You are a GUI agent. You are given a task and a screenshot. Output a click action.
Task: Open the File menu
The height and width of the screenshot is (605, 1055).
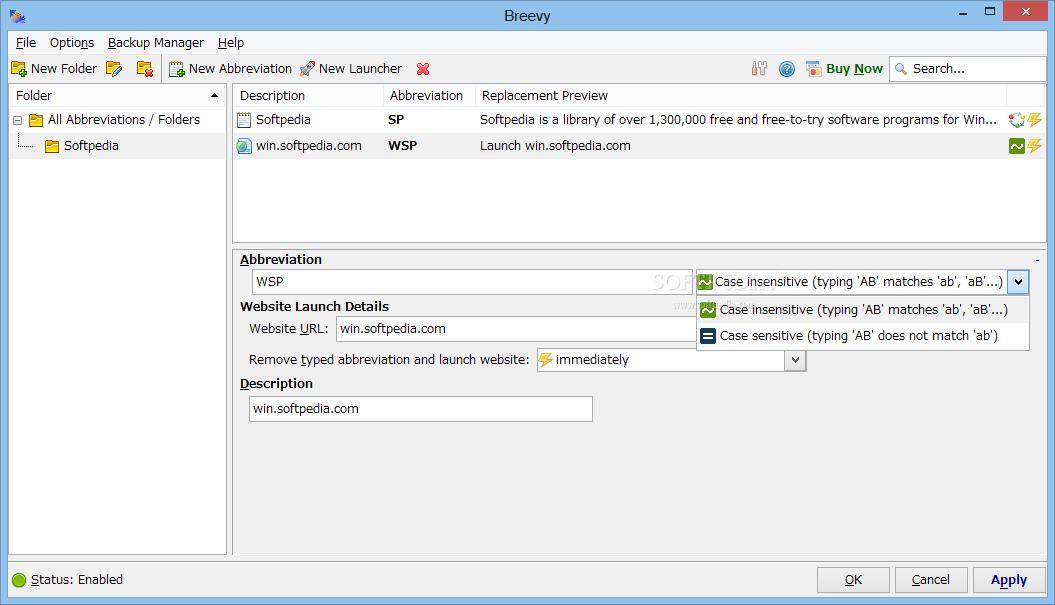26,42
